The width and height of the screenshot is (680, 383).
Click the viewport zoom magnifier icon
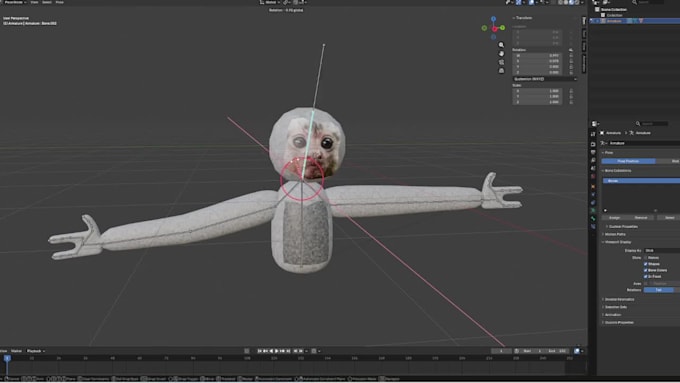coord(501,45)
